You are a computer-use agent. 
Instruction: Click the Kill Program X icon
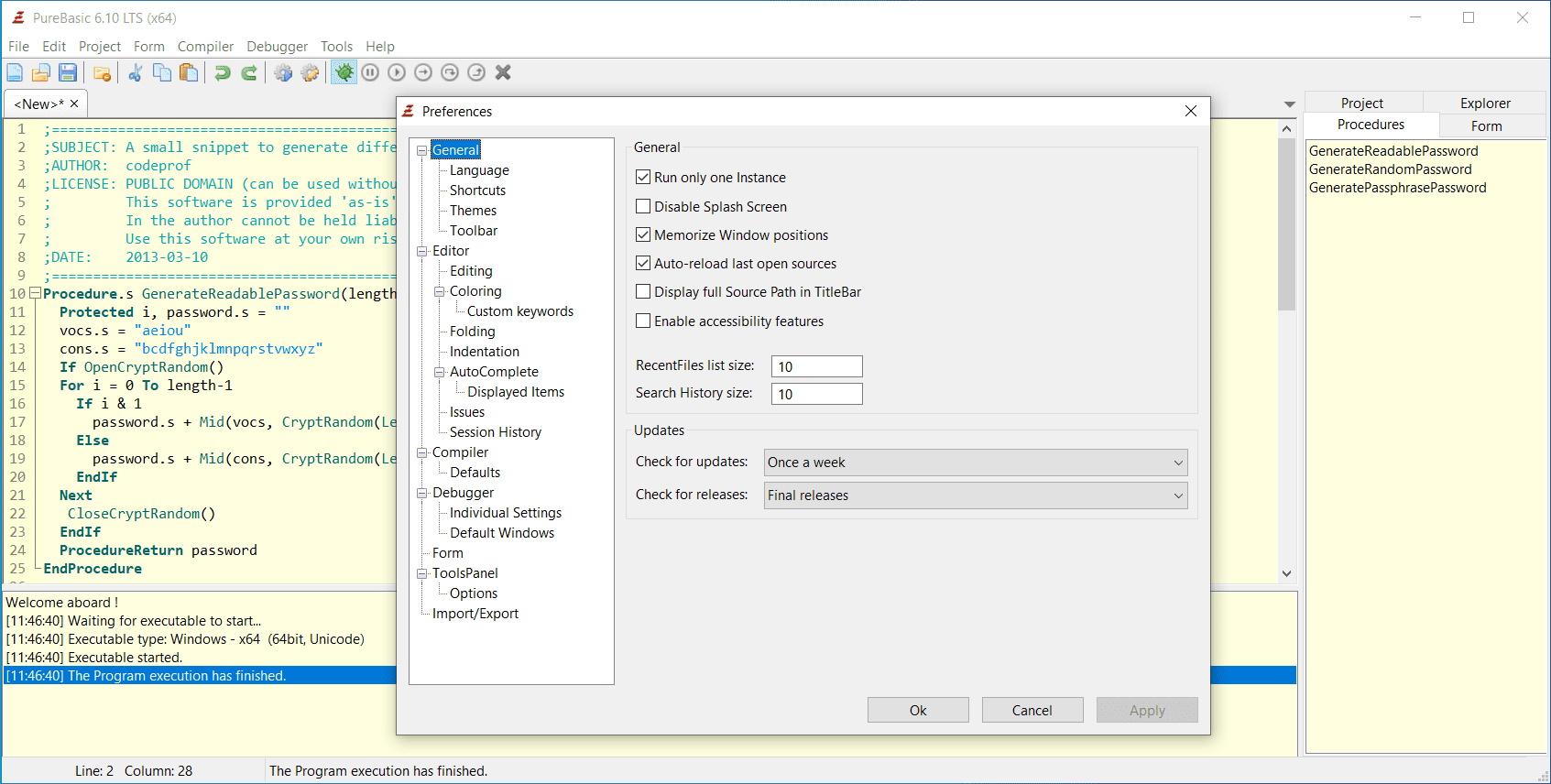[503, 73]
